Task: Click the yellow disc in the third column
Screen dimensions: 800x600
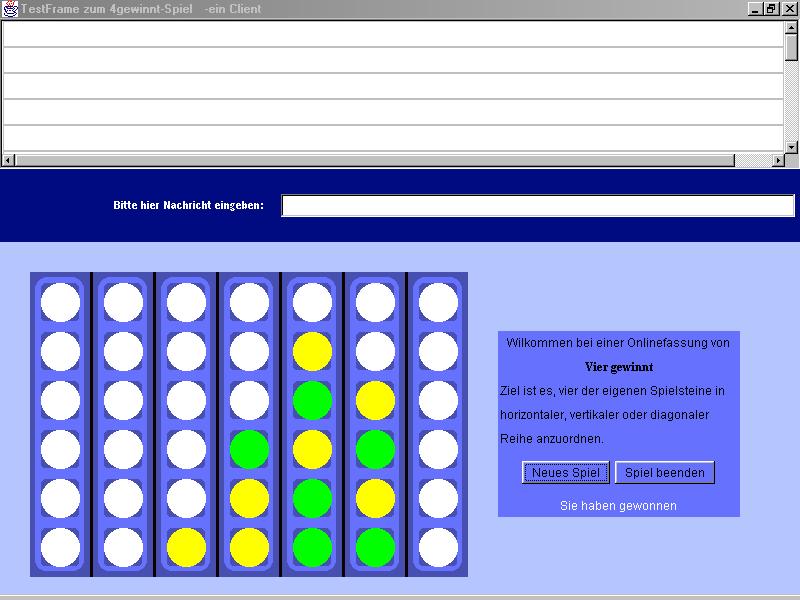Action: coord(186,547)
